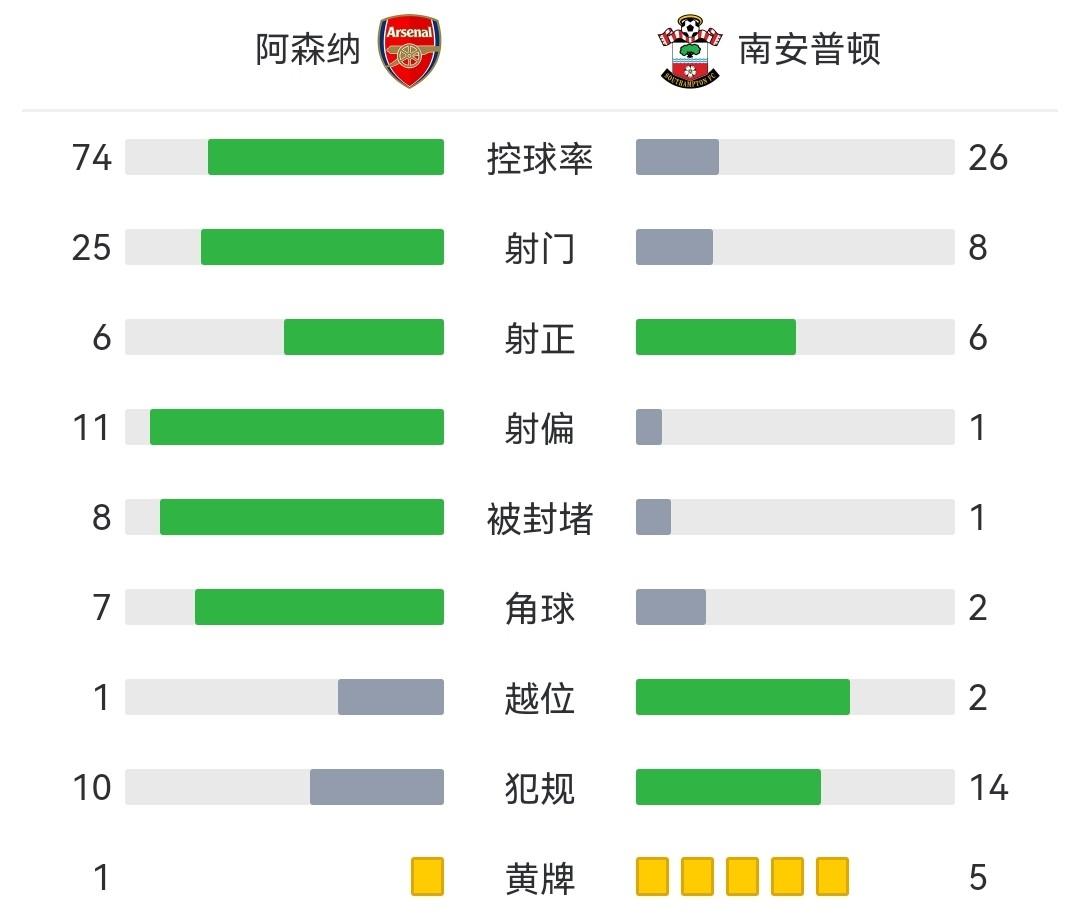Select the 射正 shots on target label

(540, 338)
